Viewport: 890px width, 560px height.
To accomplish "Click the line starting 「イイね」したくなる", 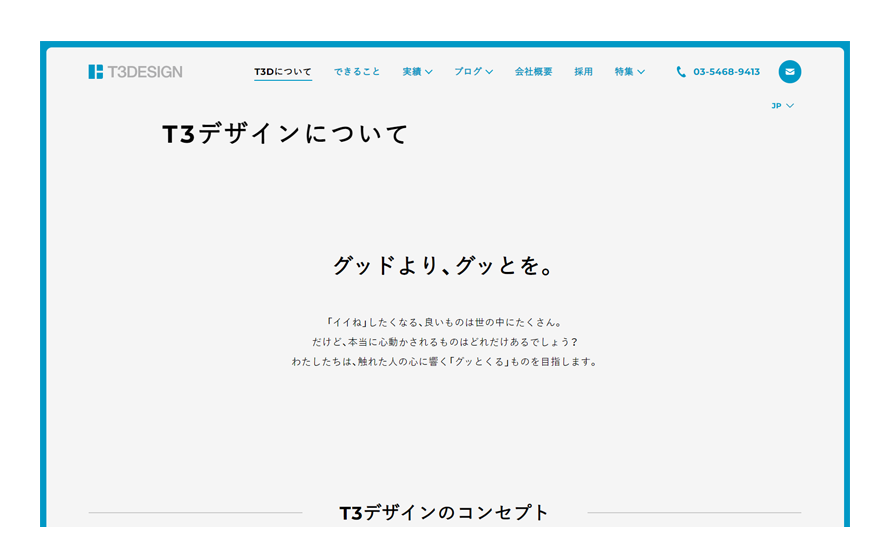I will (444, 322).
